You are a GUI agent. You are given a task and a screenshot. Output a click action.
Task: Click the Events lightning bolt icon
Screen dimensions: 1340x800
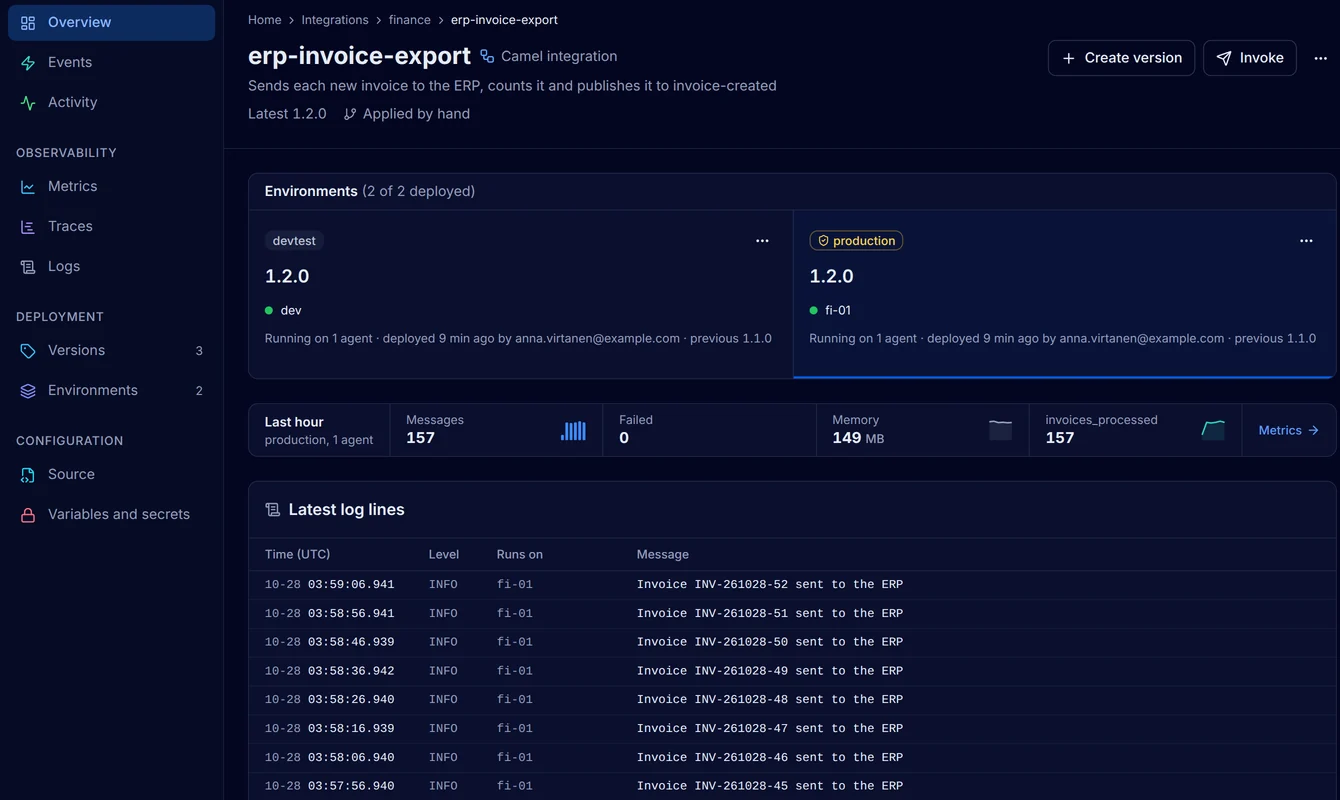[28, 62]
